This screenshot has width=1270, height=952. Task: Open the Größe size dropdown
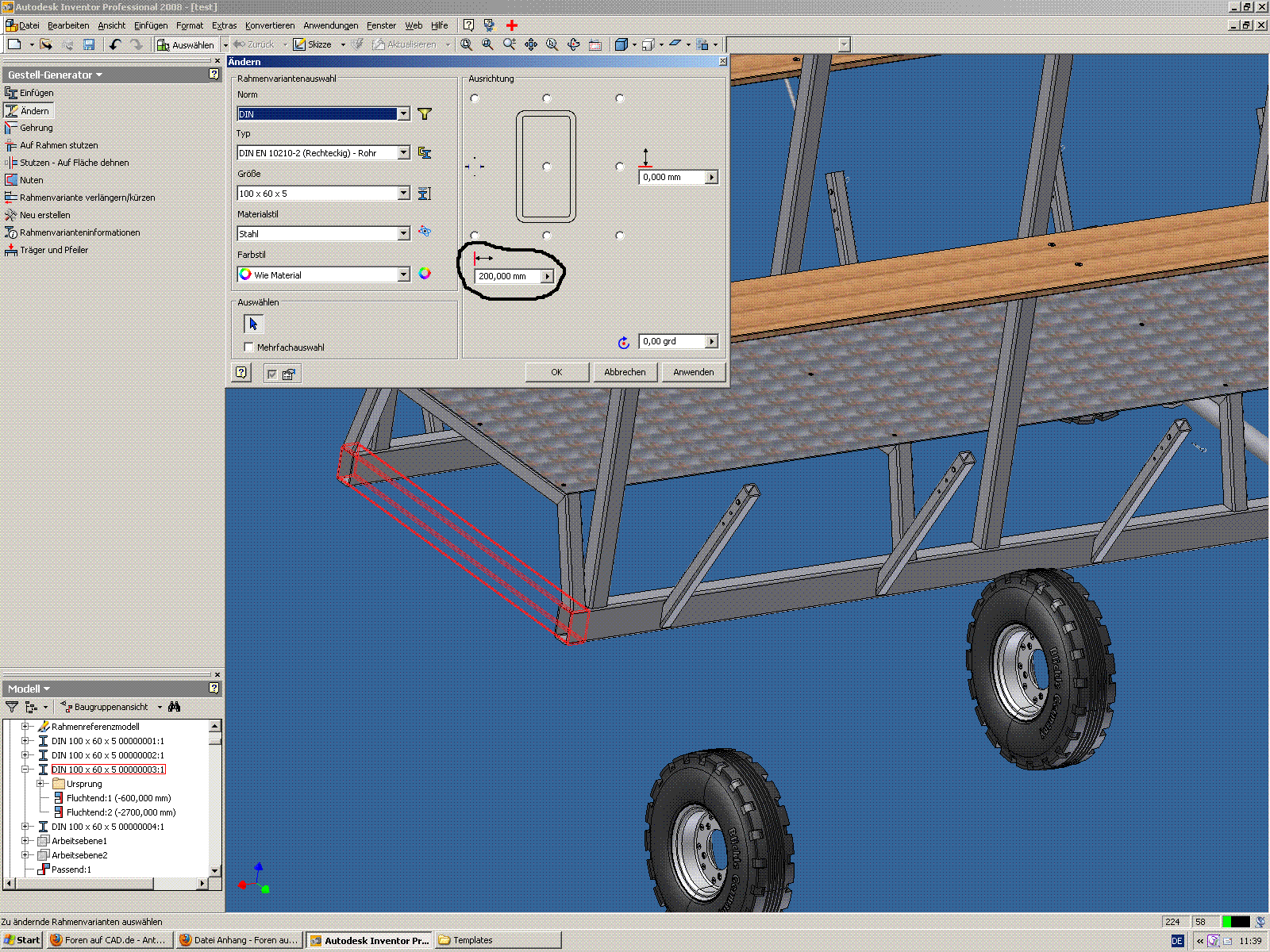(x=403, y=194)
